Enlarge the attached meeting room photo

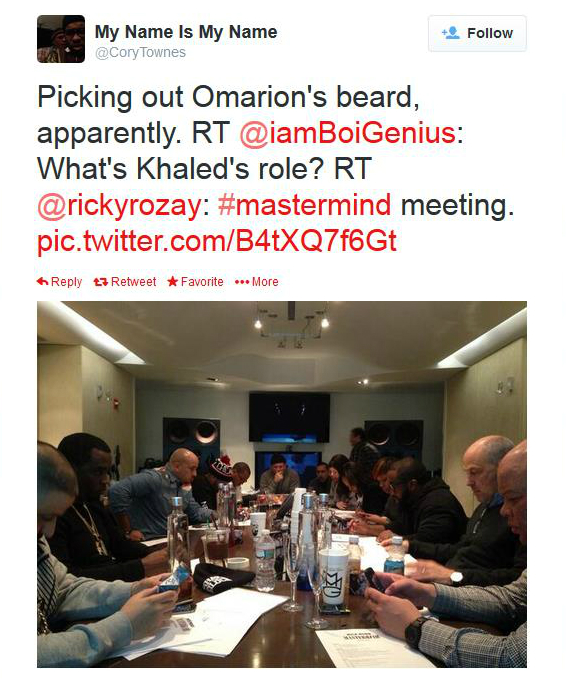[282, 484]
